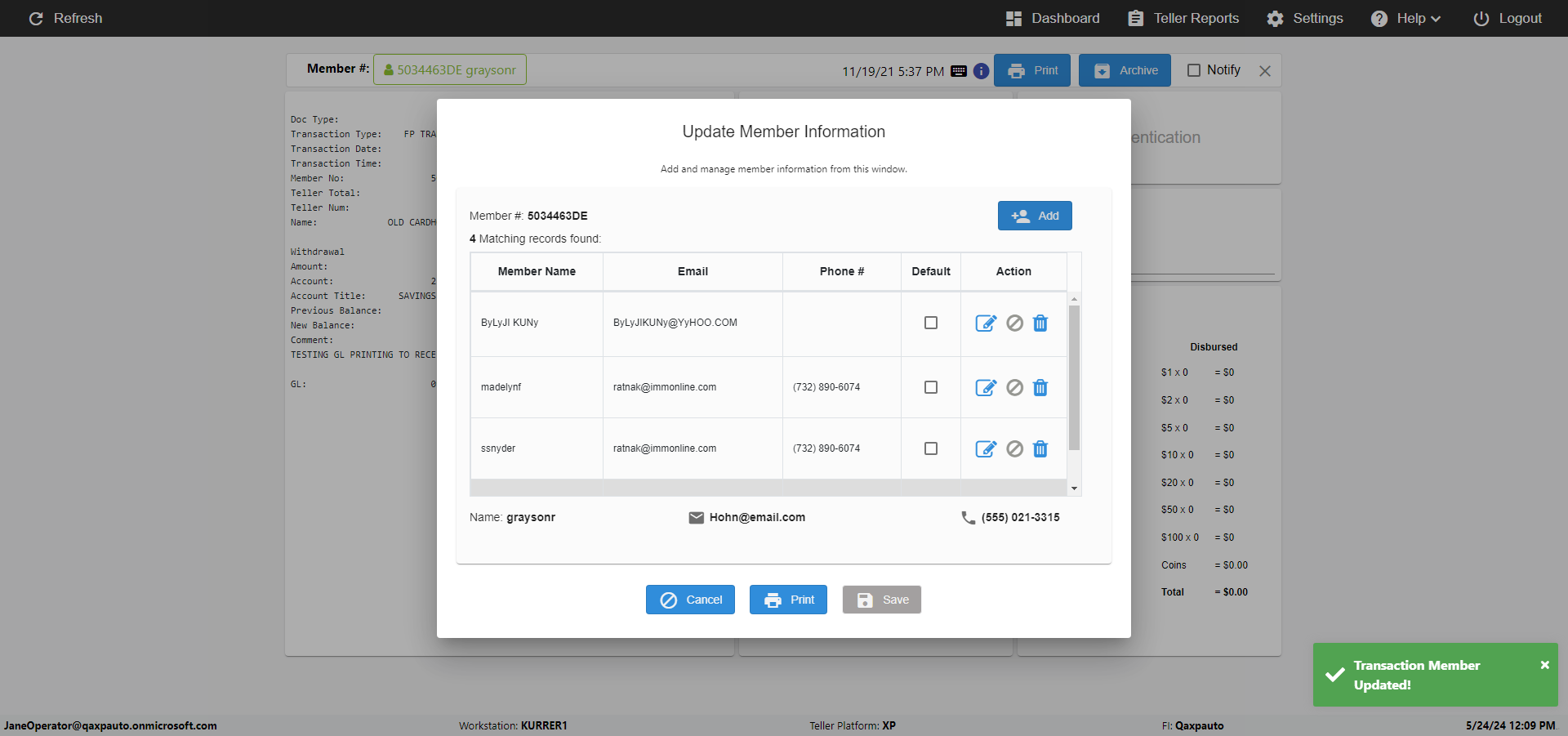
Task: Click the Save button in the dialog
Action: [x=882, y=600]
